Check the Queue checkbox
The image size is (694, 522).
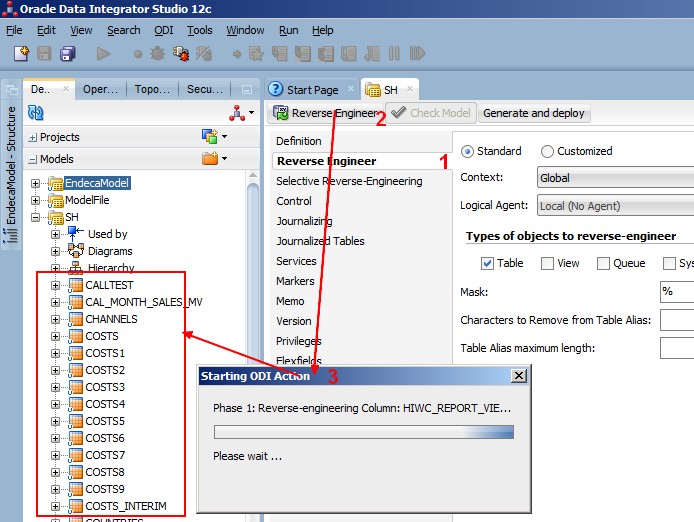click(x=603, y=263)
